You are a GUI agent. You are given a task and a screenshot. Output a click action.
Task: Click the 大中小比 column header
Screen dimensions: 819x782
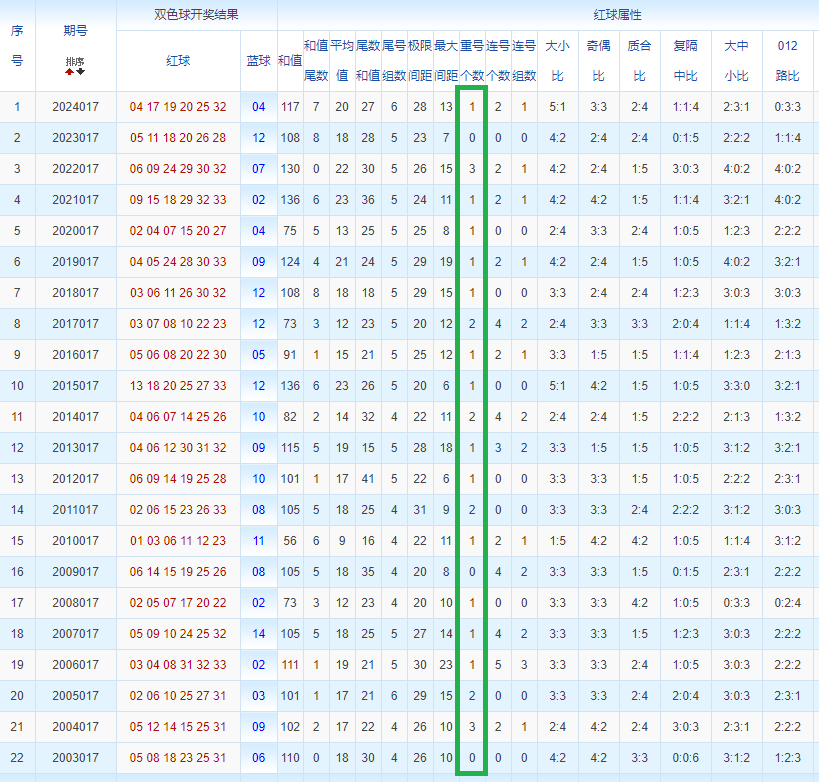[736, 61]
